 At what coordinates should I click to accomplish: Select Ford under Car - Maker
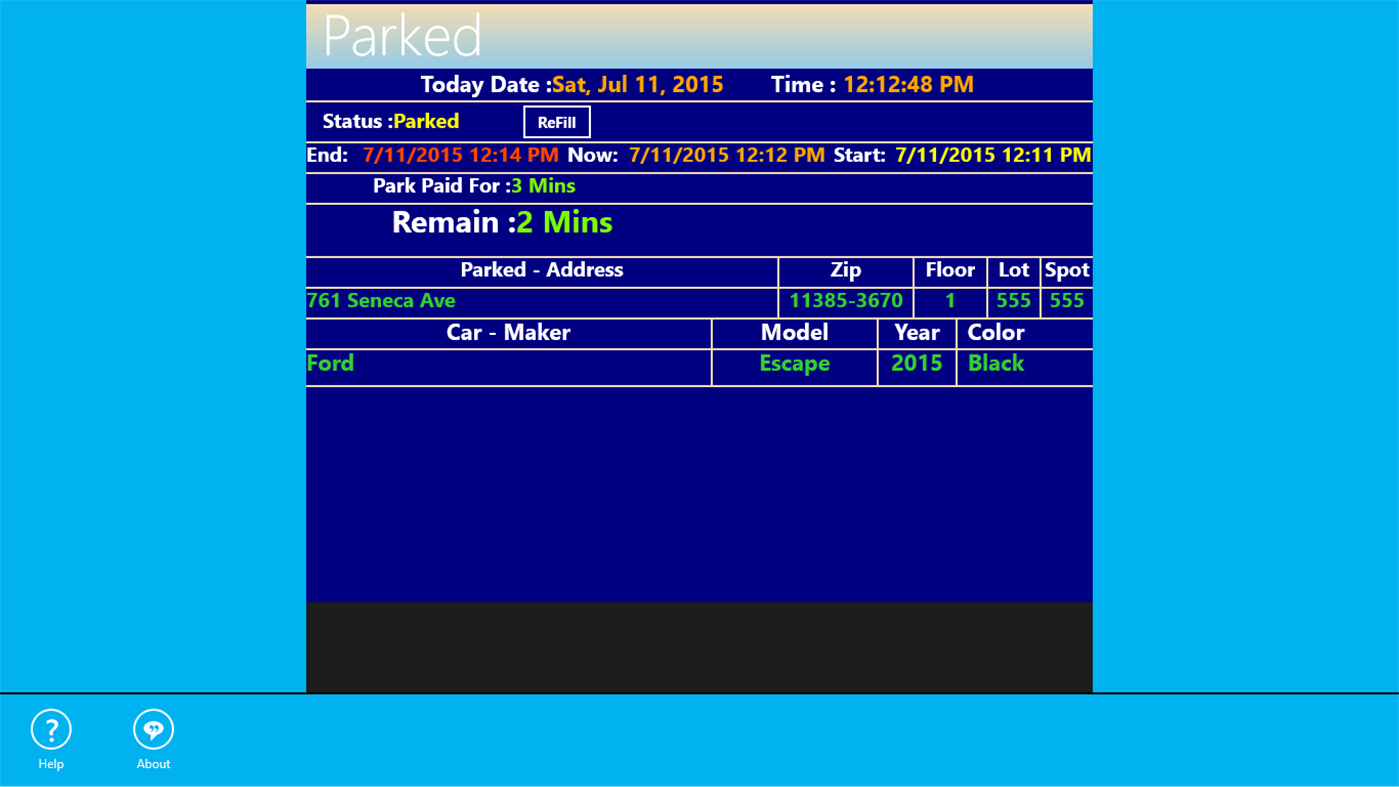[330, 363]
